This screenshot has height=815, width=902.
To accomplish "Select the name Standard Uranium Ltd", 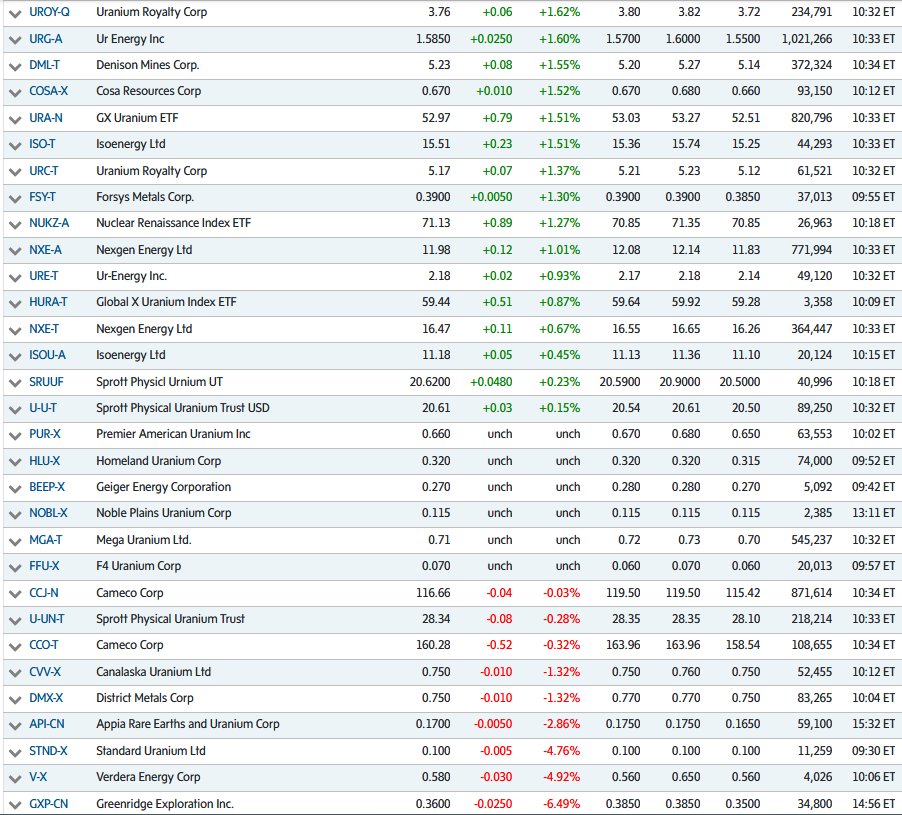I will click(x=151, y=750).
